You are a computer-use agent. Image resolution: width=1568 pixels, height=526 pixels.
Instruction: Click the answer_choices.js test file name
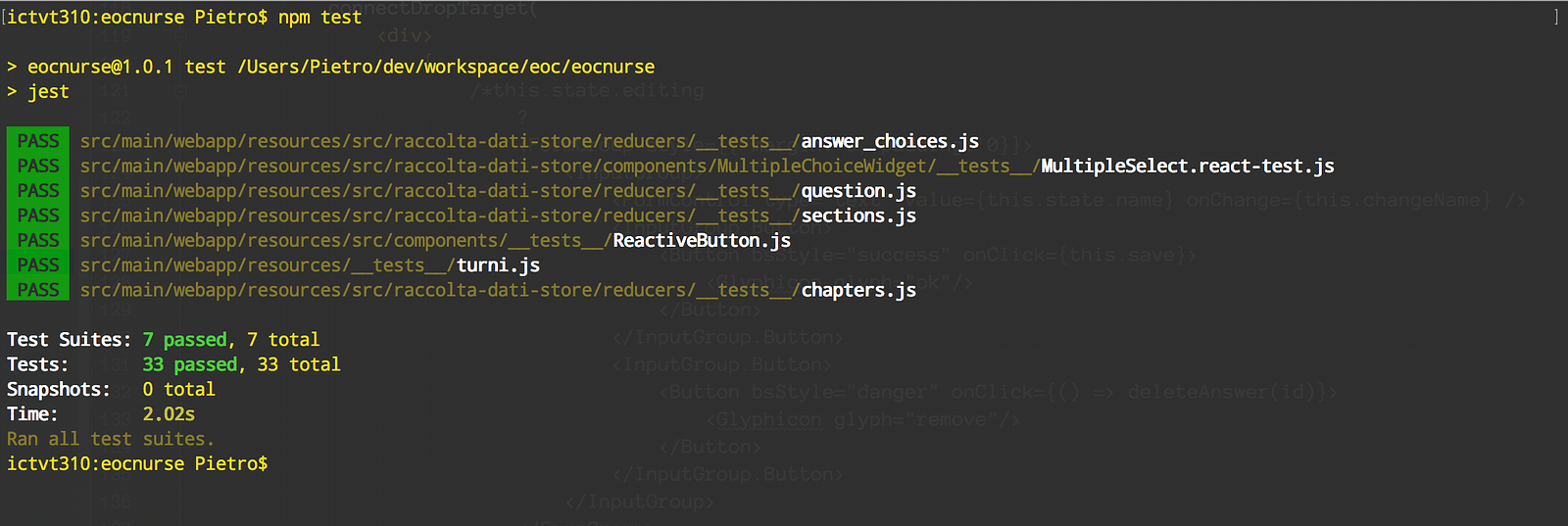click(x=890, y=141)
